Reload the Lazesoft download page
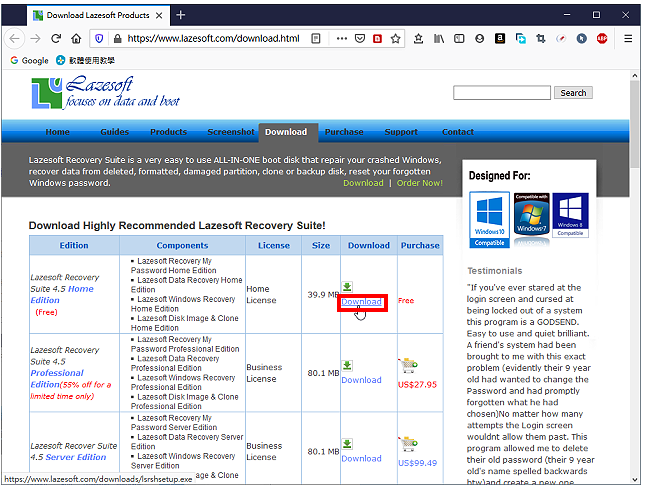The width and height of the screenshot is (650, 491). 56,39
